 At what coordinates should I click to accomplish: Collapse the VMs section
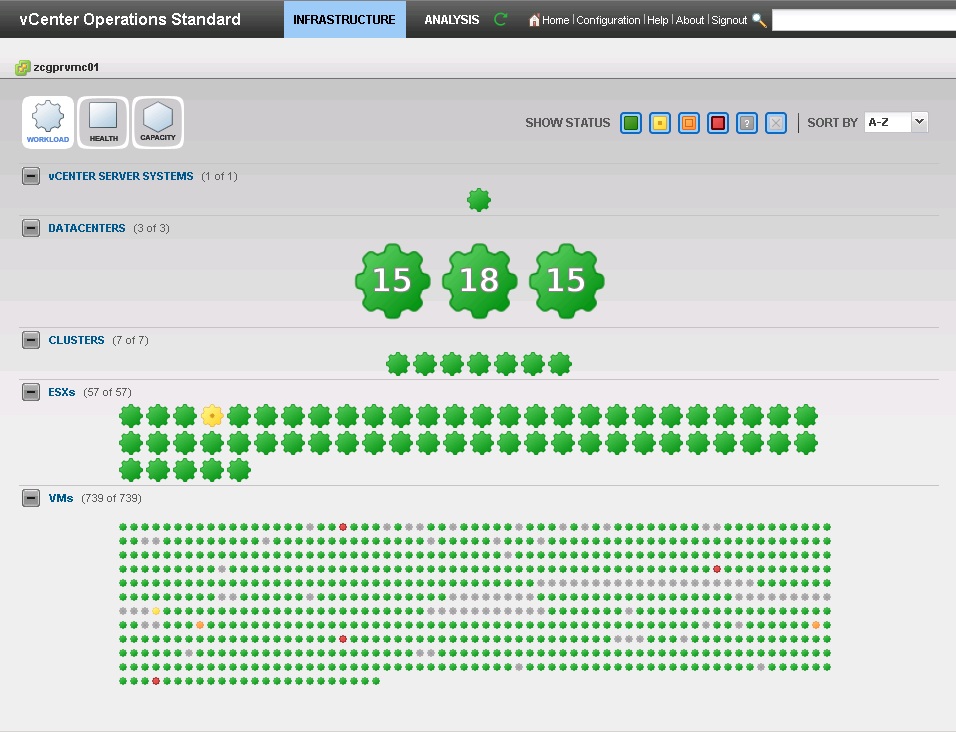click(x=31, y=498)
